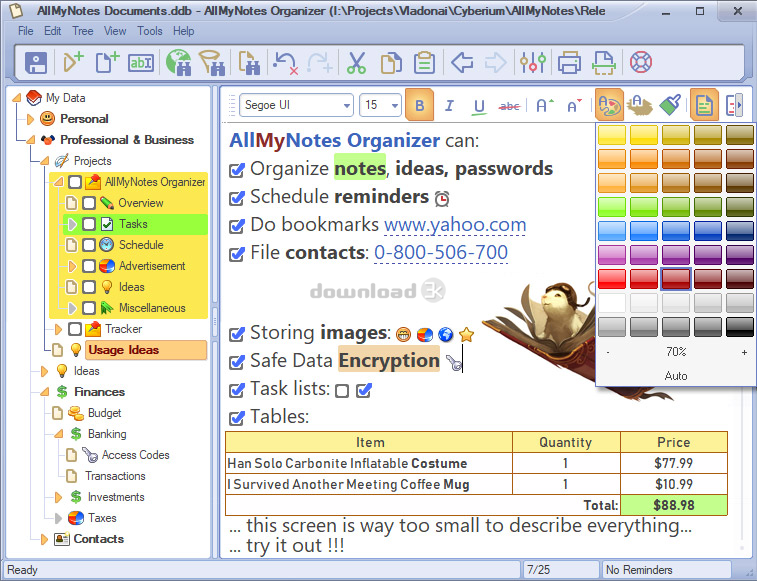This screenshot has height=581, width=757.
Task: Add a new folder note icon
Action: pos(73,62)
